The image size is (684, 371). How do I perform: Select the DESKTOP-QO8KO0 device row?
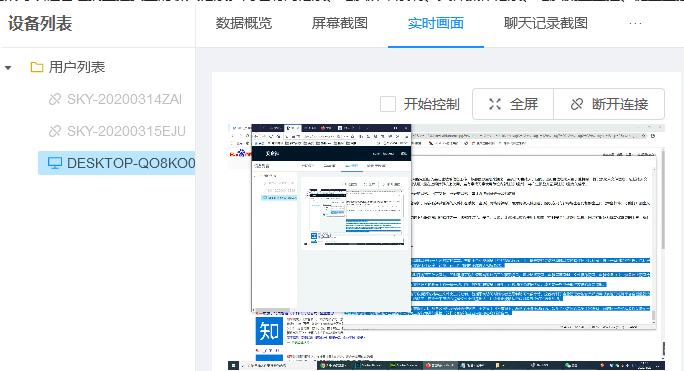116,163
